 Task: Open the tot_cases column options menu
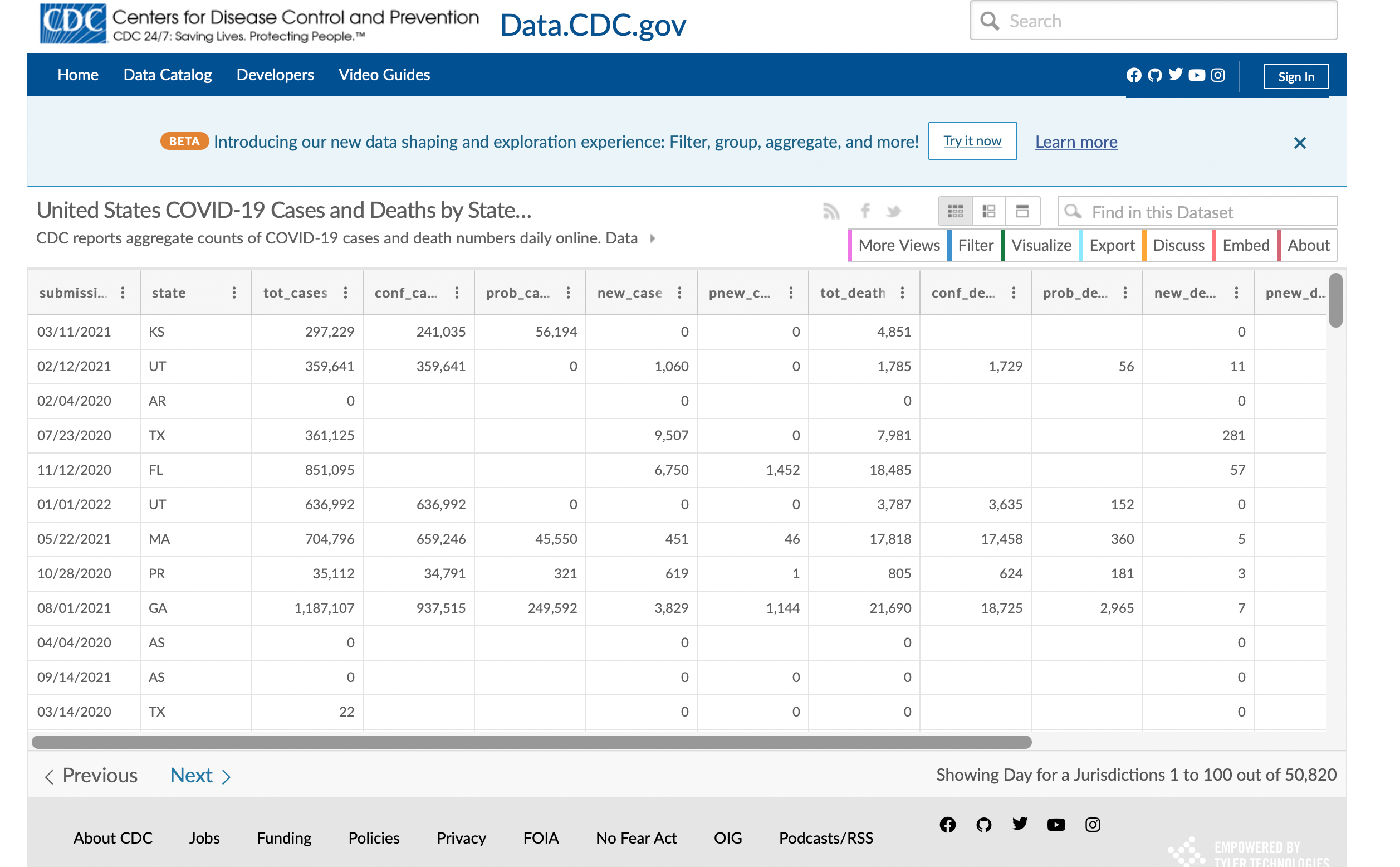(346, 293)
